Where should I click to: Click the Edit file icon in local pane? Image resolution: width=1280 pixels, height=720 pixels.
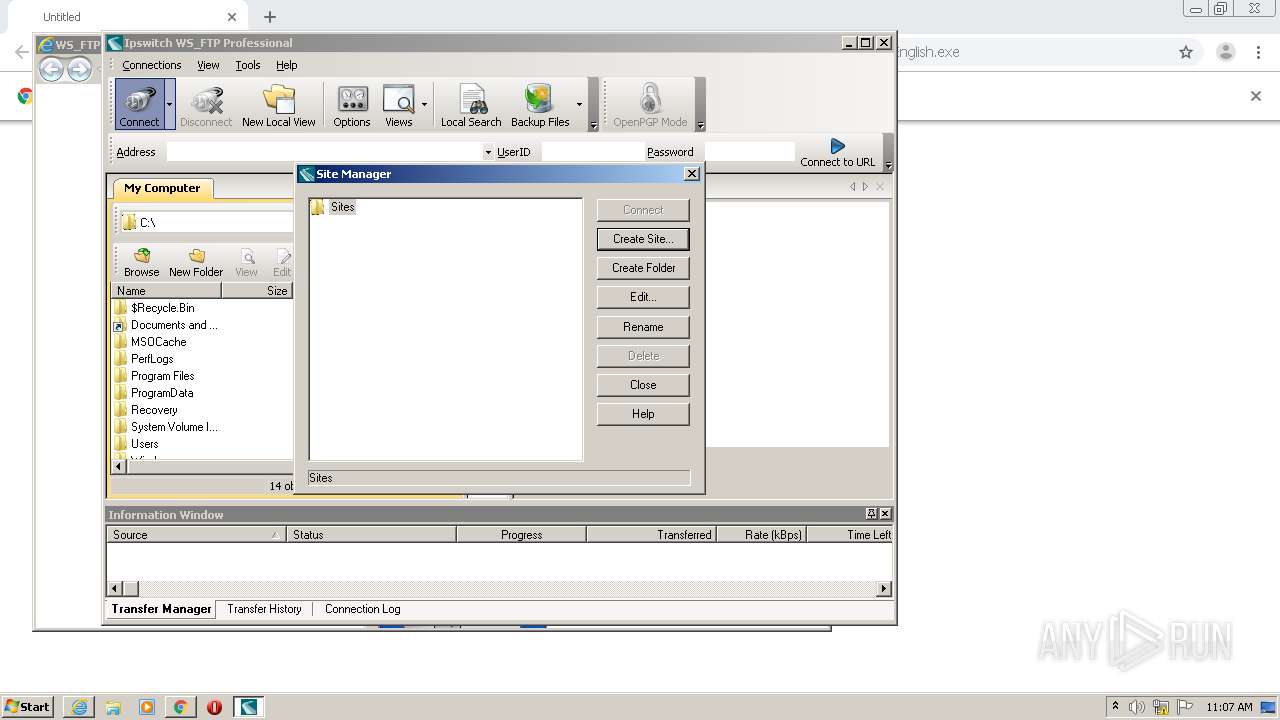pos(282,263)
